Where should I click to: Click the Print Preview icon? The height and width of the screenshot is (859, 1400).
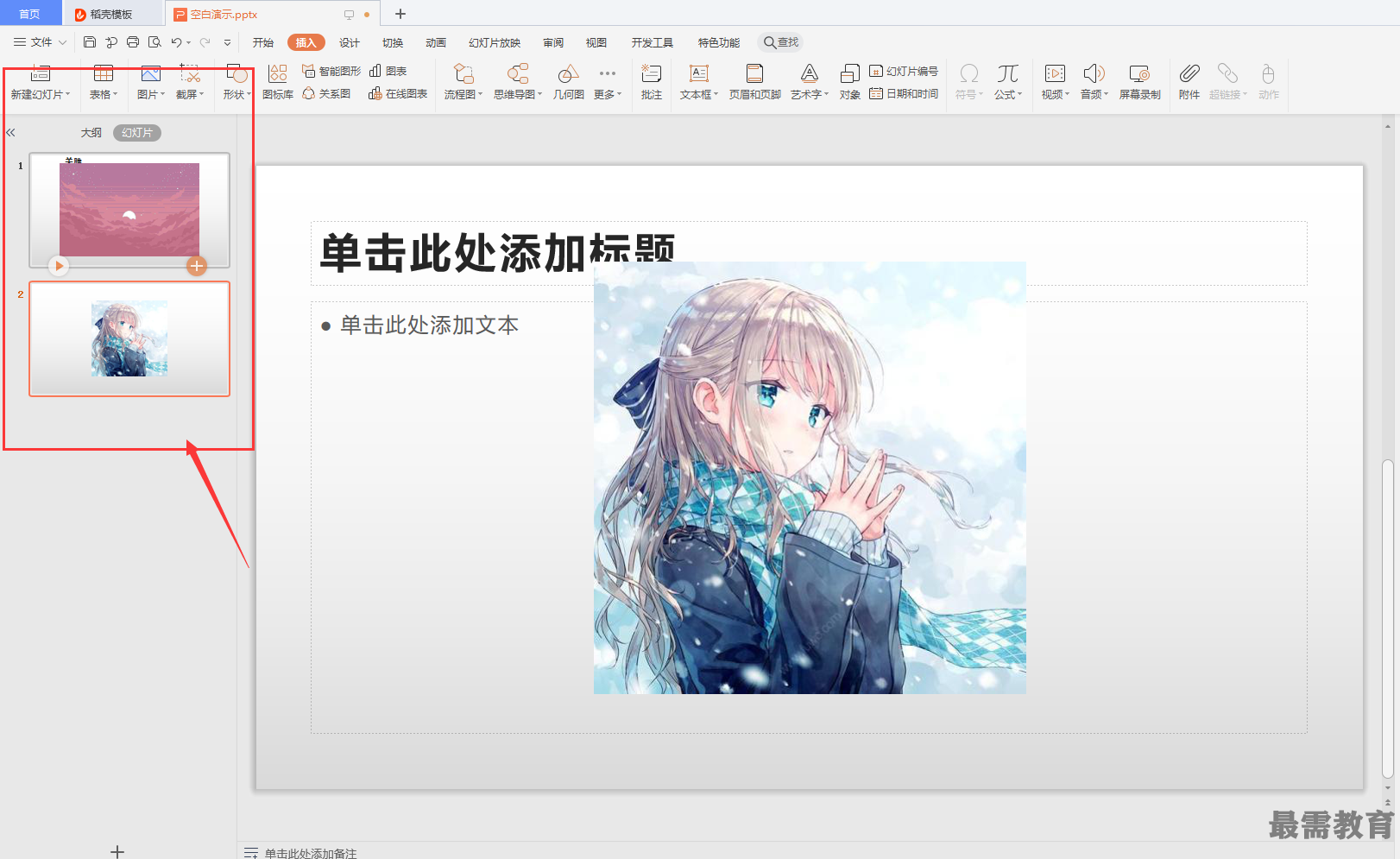(155, 41)
